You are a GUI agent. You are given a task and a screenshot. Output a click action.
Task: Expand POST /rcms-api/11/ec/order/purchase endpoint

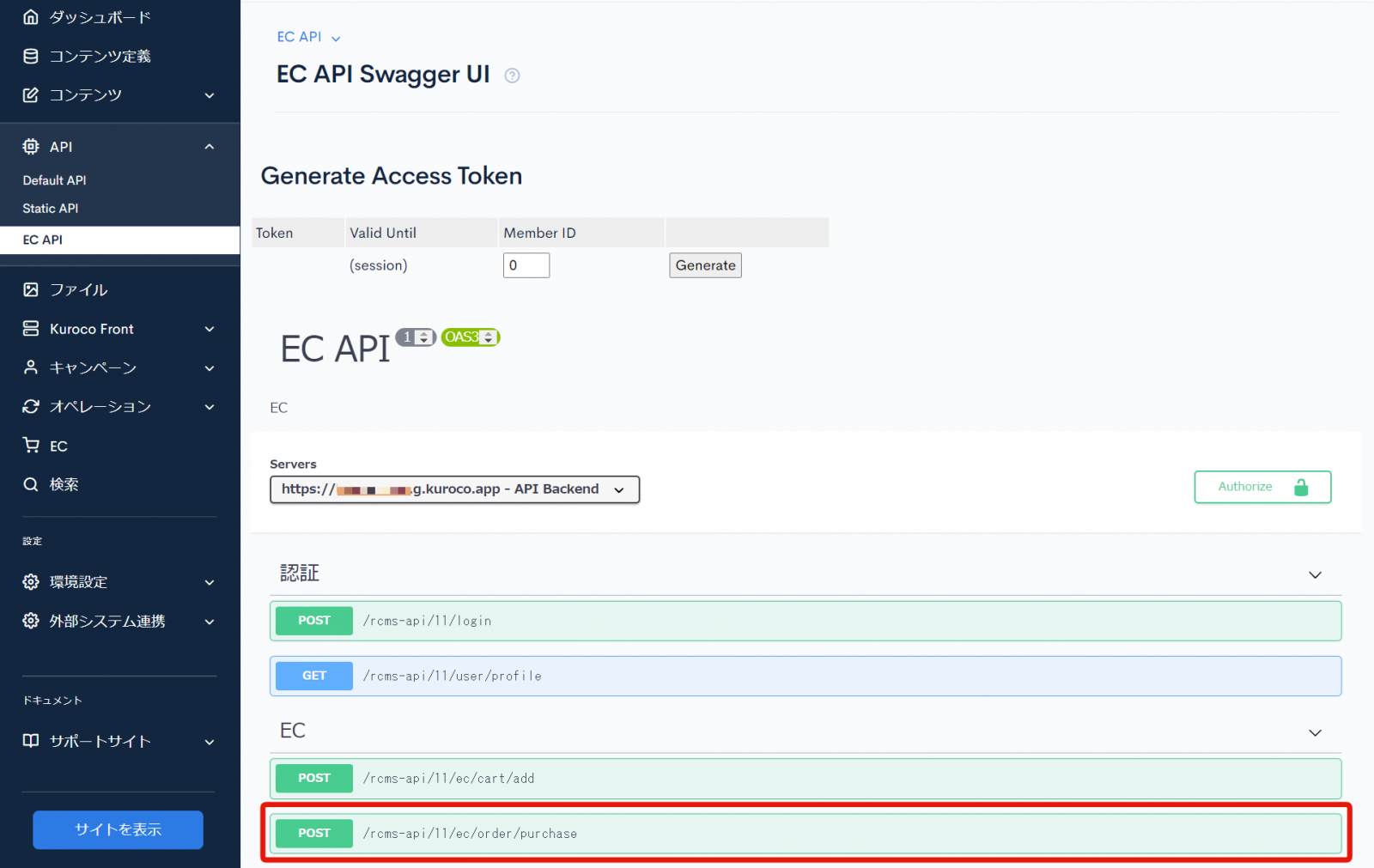[806, 833]
